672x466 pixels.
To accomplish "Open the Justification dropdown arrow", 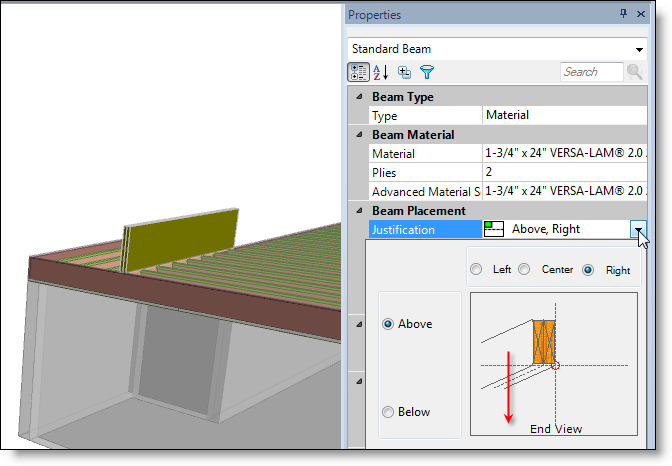I will pos(638,229).
